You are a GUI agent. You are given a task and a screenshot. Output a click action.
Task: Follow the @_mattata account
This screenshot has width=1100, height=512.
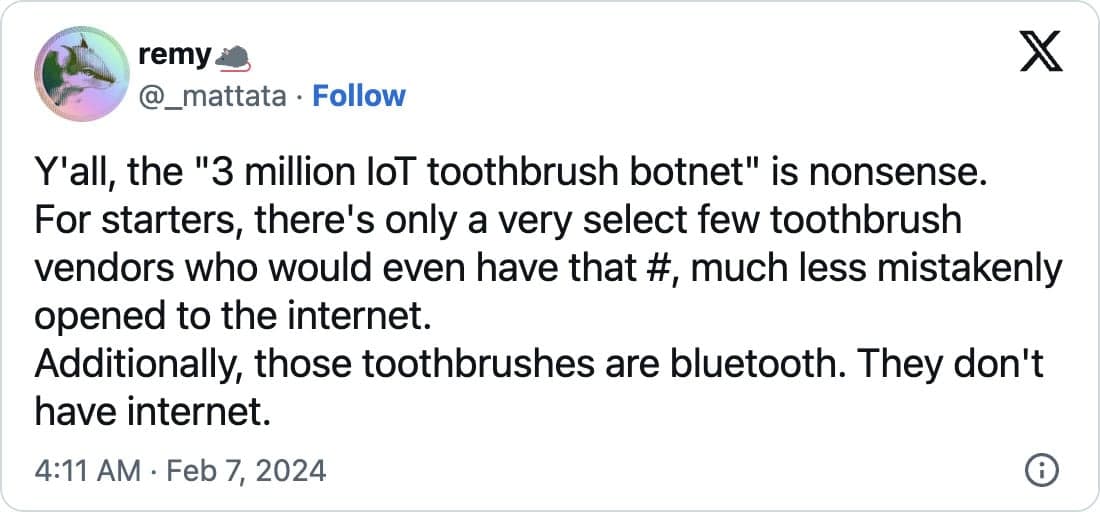(358, 96)
